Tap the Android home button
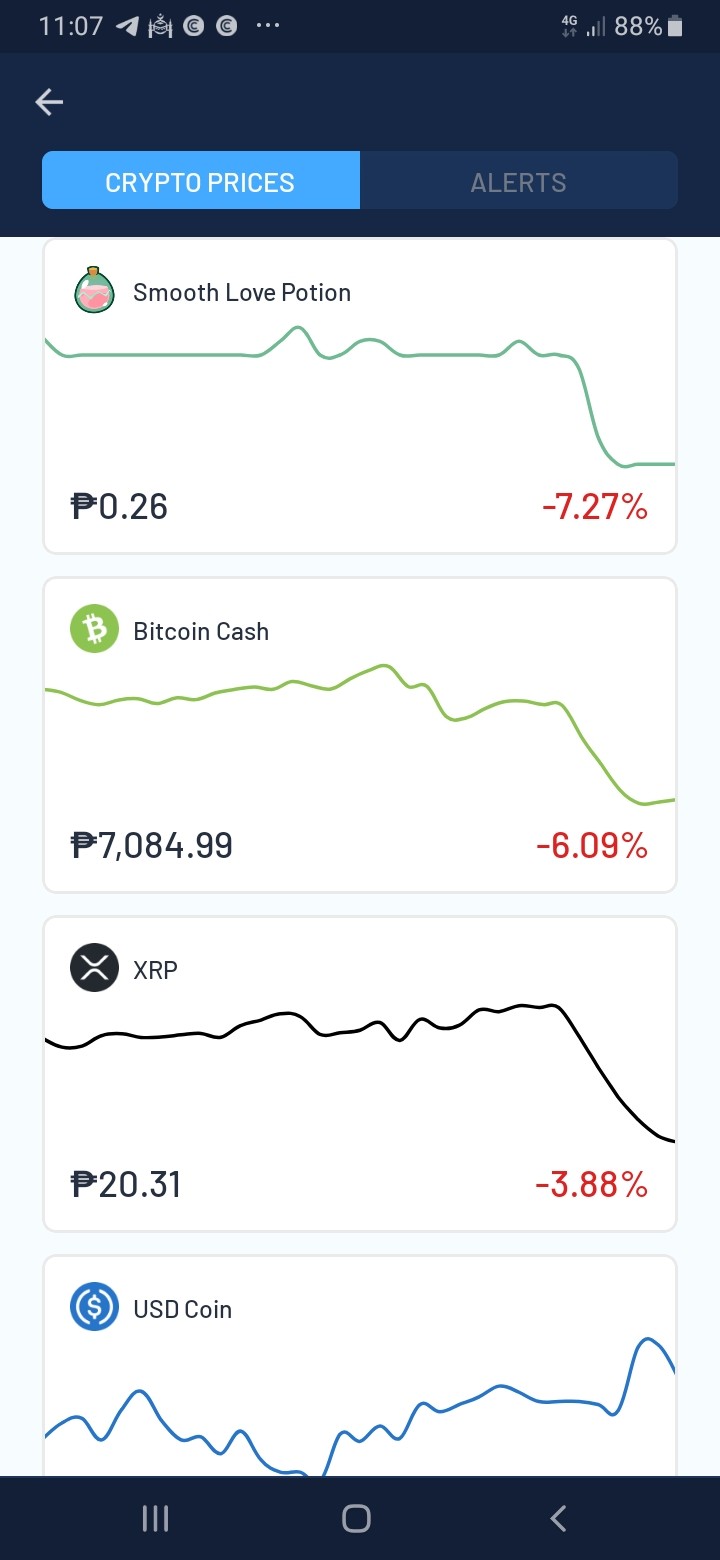The height and width of the screenshot is (1560, 720). 357,1519
